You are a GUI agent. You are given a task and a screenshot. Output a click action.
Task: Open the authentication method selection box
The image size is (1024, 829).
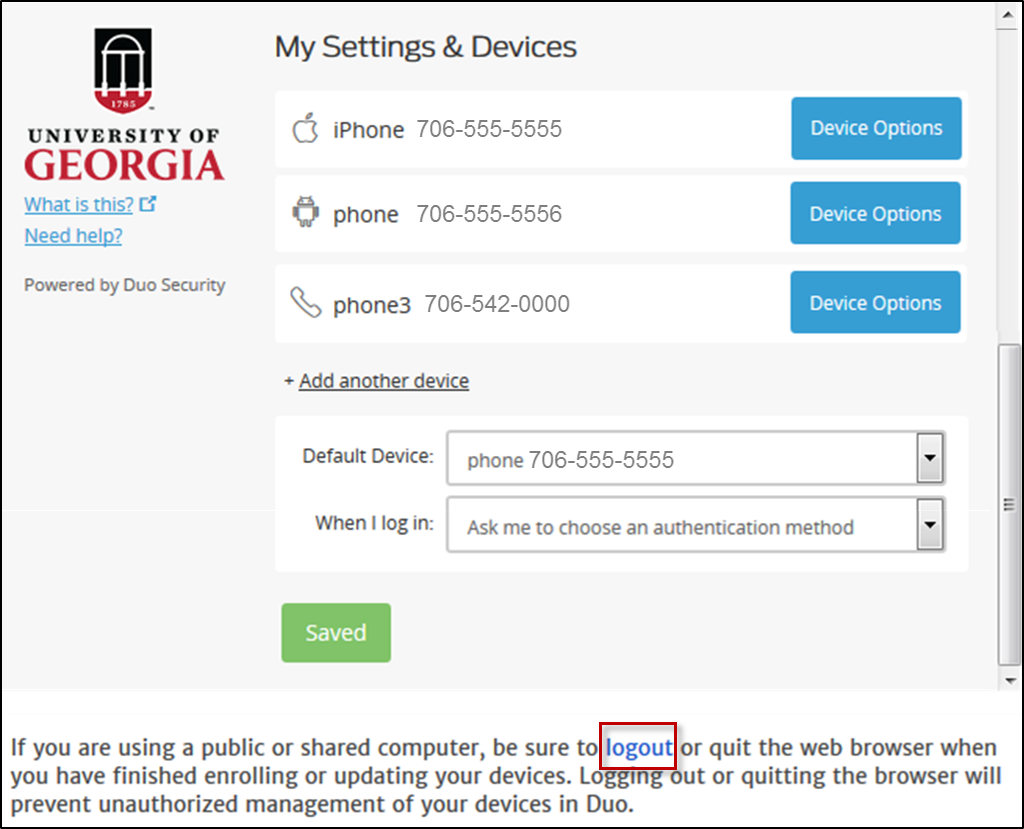click(x=696, y=525)
